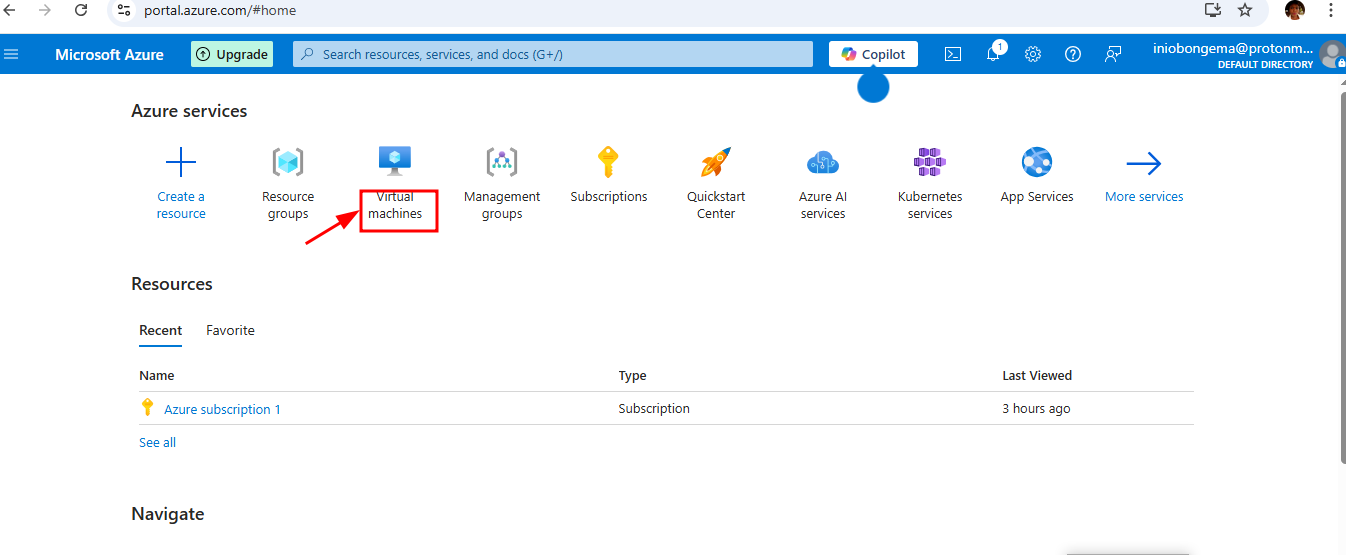Click the install app icon in address bar
Image resolution: width=1346 pixels, height=555 pixels.
click(1213, 10)
